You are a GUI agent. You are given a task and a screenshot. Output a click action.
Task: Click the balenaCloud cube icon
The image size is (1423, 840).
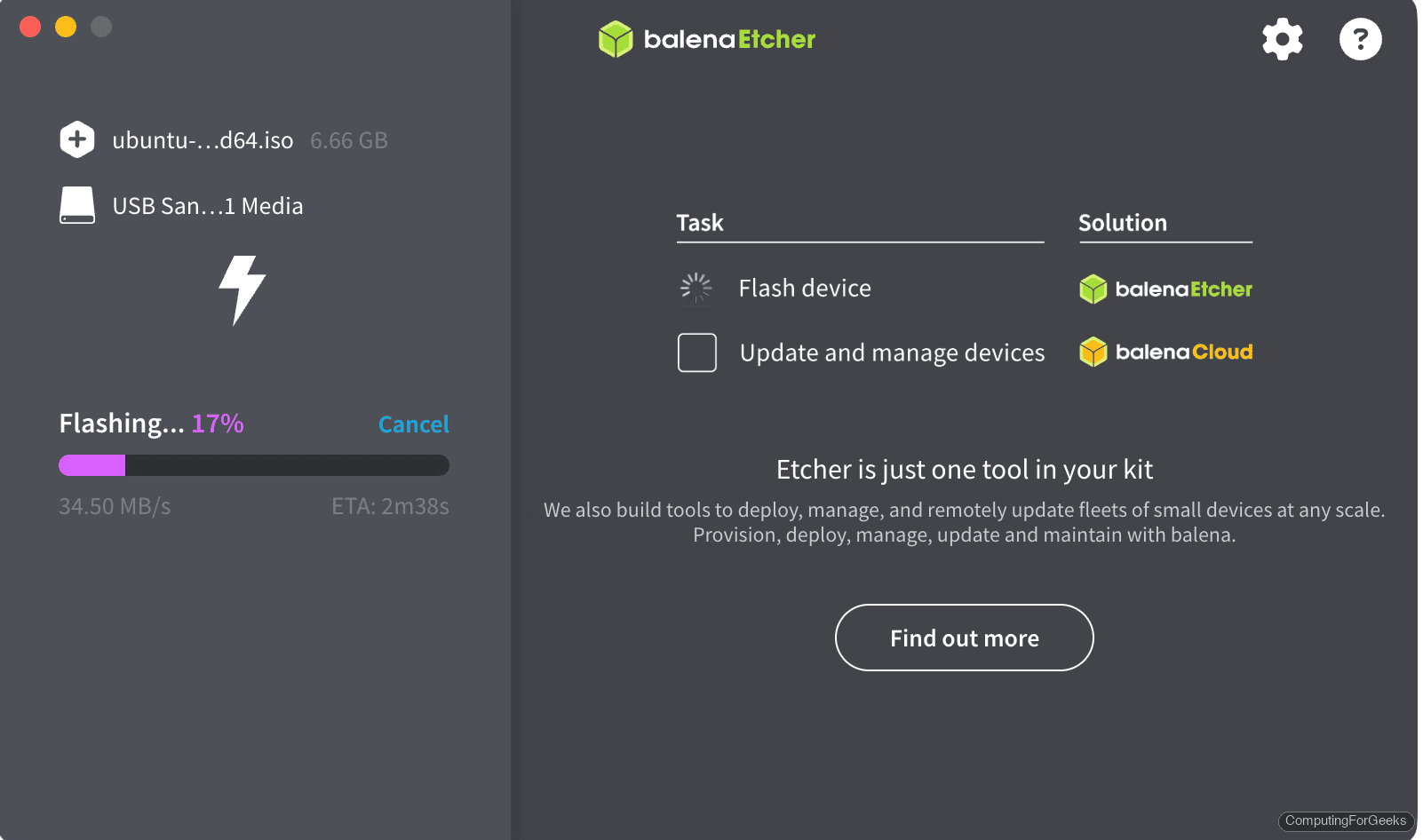1093,352
